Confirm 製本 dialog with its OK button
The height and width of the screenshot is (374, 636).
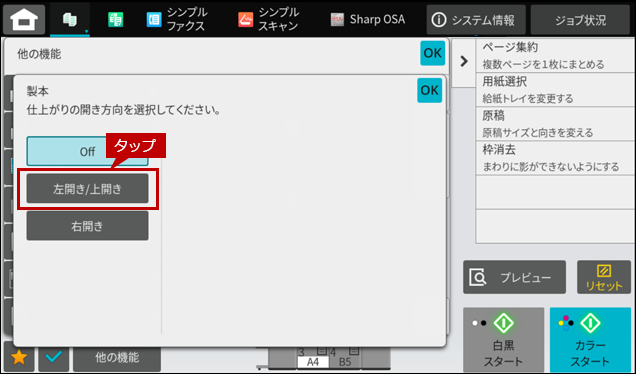click(430, 90)
